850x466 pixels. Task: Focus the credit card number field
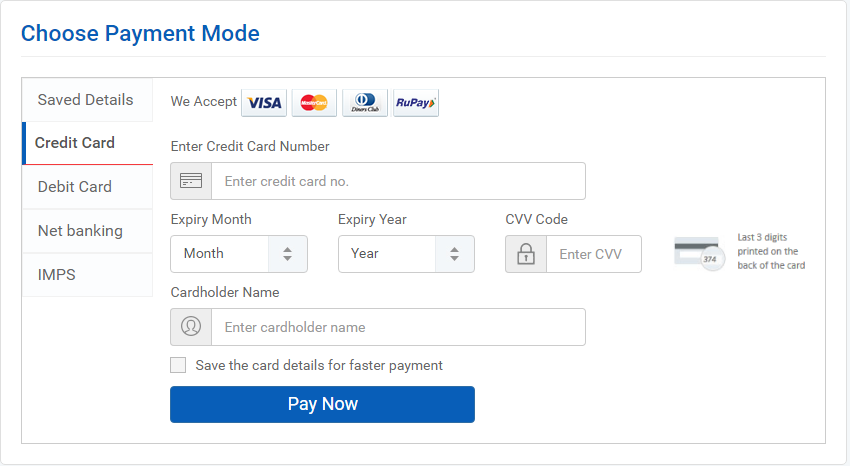click(398, 181)
